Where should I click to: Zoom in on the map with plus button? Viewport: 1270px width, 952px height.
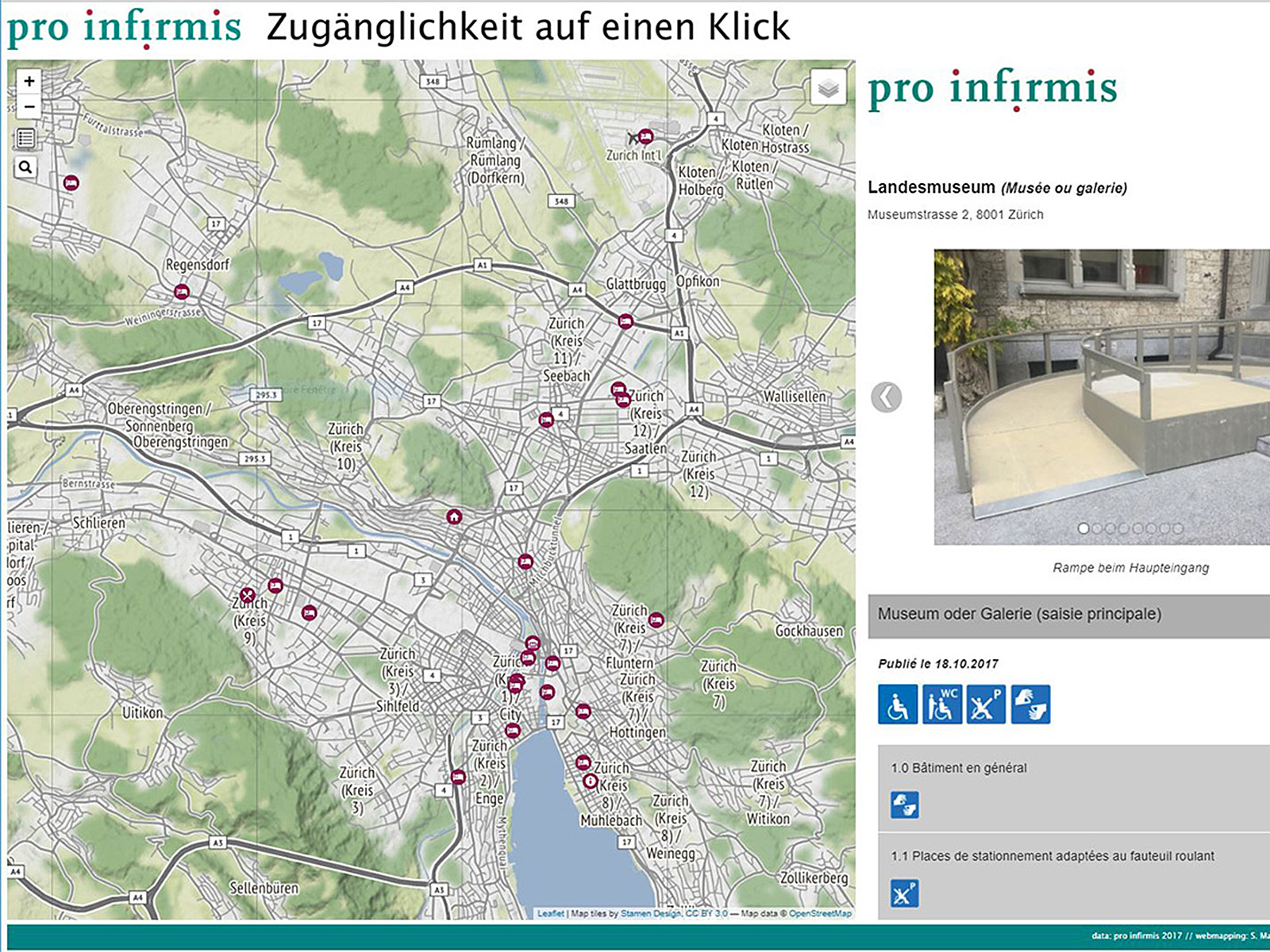click(29, 81)
